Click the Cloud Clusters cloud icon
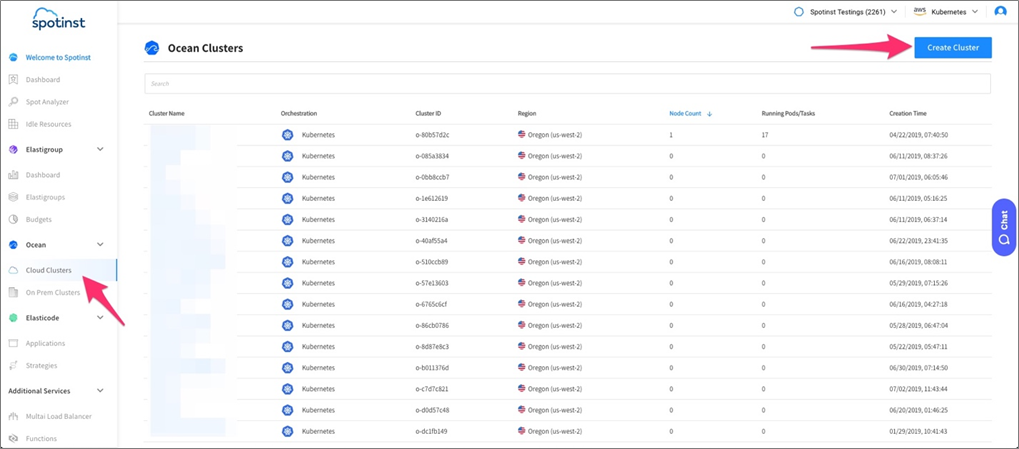The width and height of the screenshot is (1019, 449). pos(13,270)
